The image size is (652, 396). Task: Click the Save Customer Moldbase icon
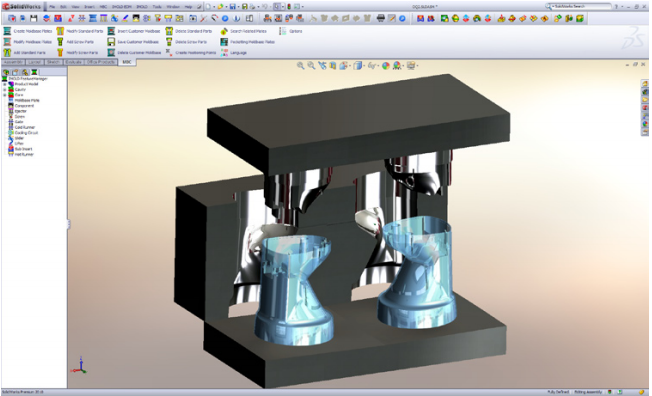[111, 42]
